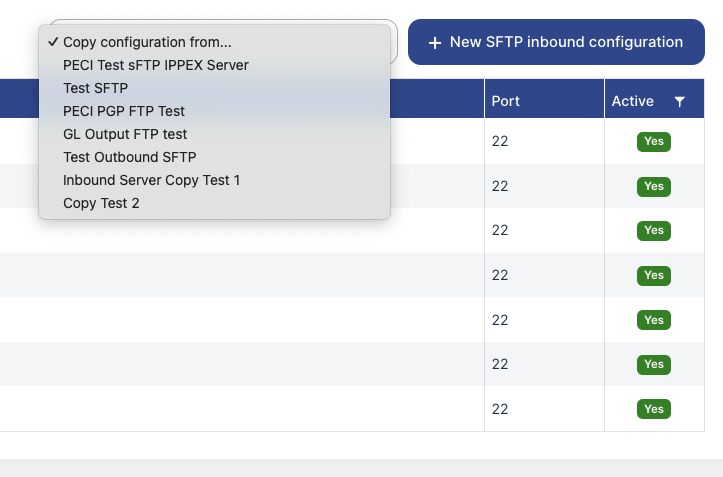Screen dimensions: 723x477
Task: Select 'Test Outbound SFTP' in list
Action: [129, 157]
